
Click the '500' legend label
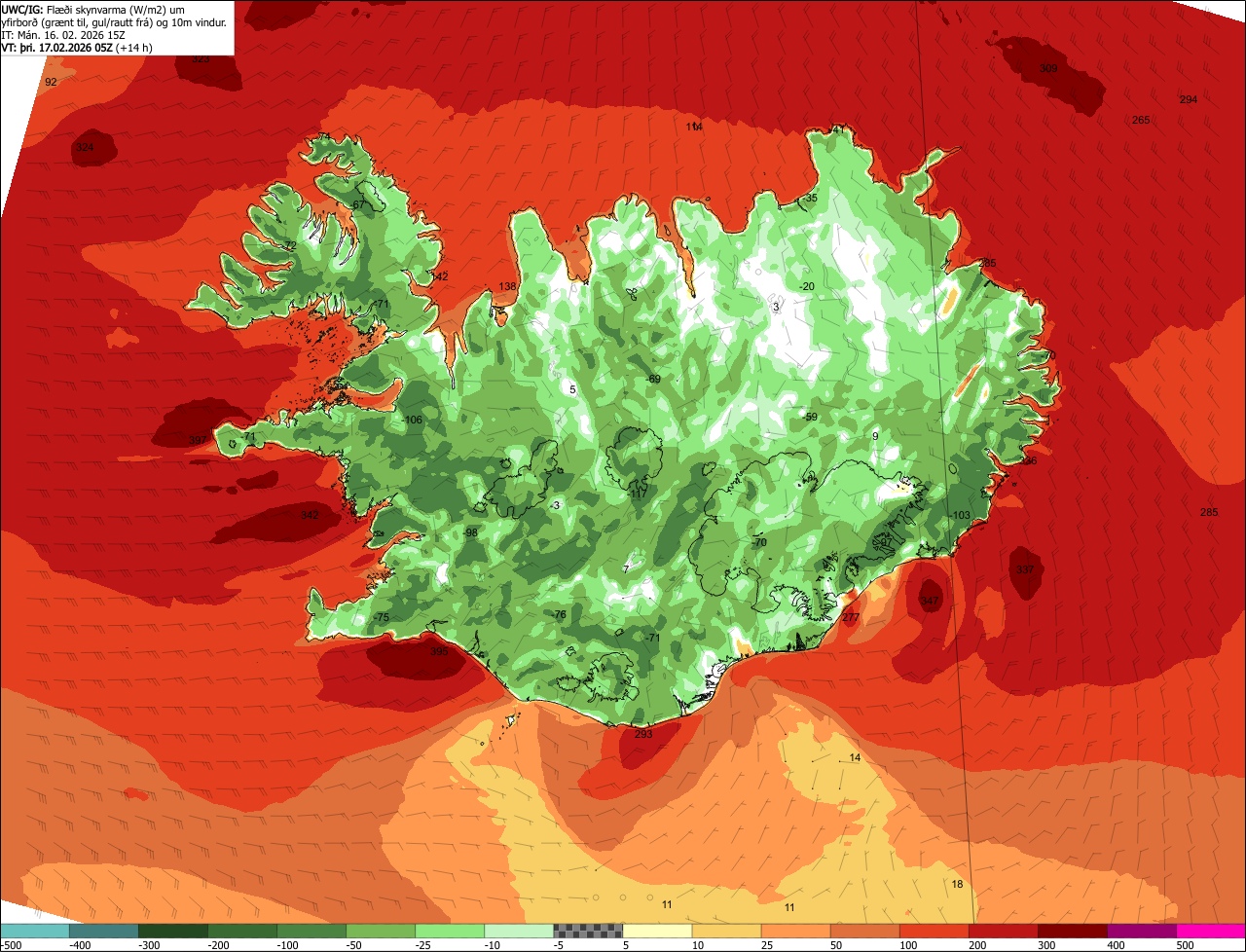(x=1185, y=945)
